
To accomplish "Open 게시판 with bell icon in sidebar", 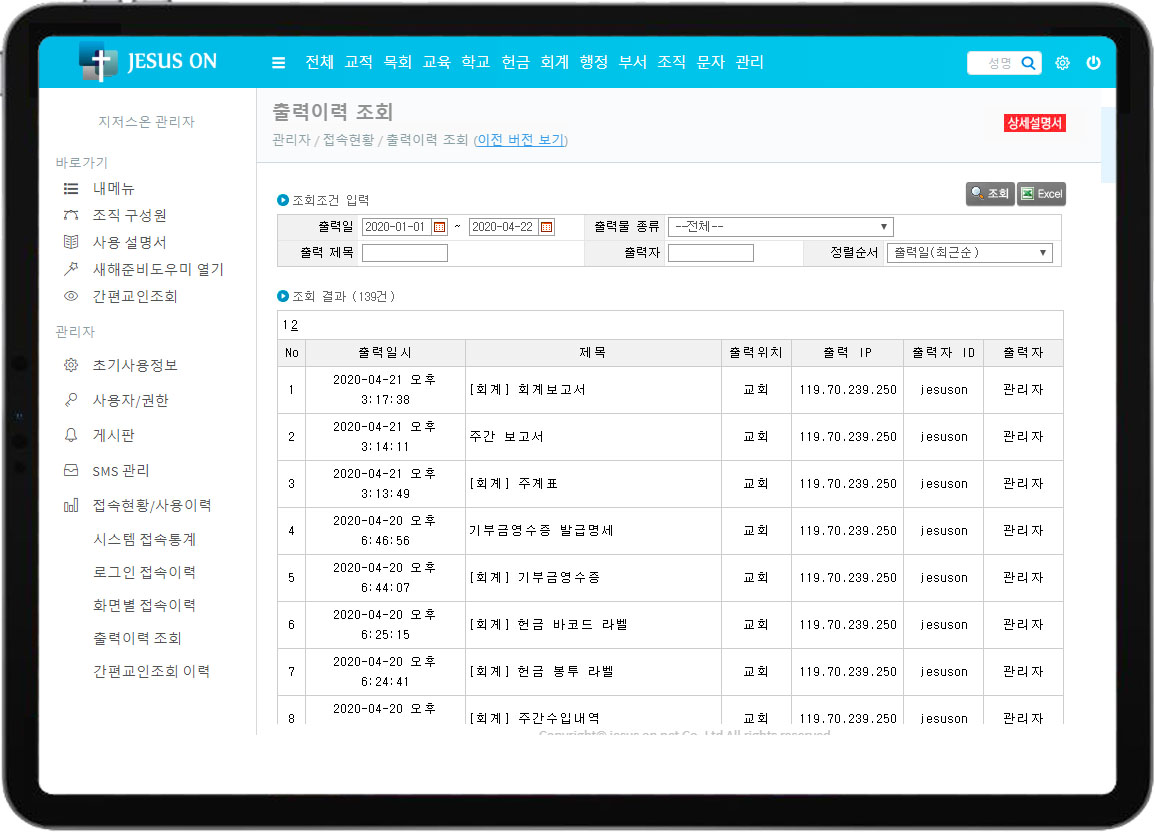I will [113, 435].
